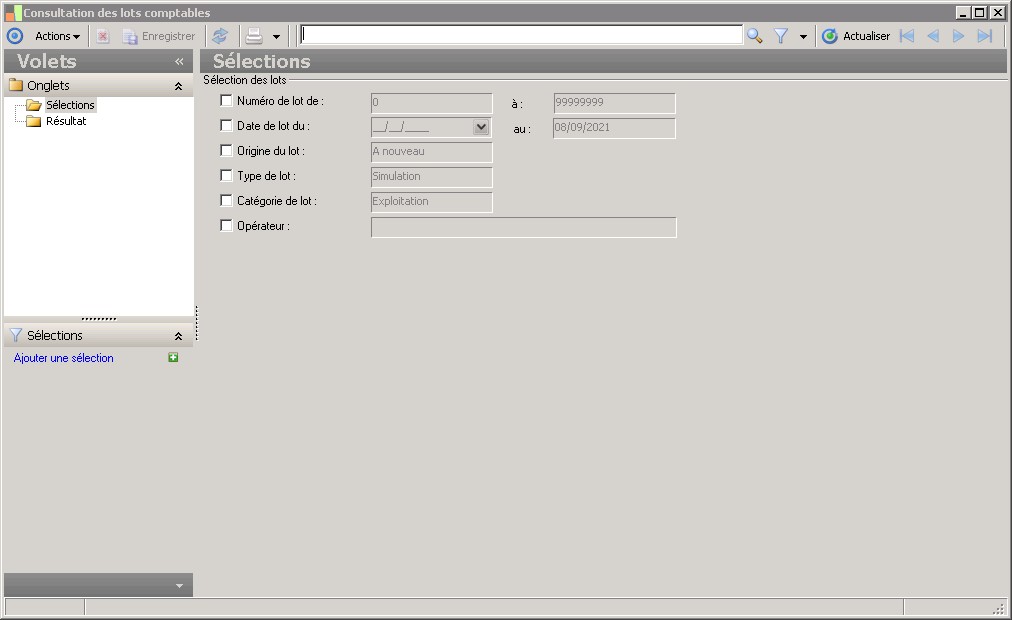The image size is (1012, 620).
Task: Go to first record navigation icon
Action: 907,36
